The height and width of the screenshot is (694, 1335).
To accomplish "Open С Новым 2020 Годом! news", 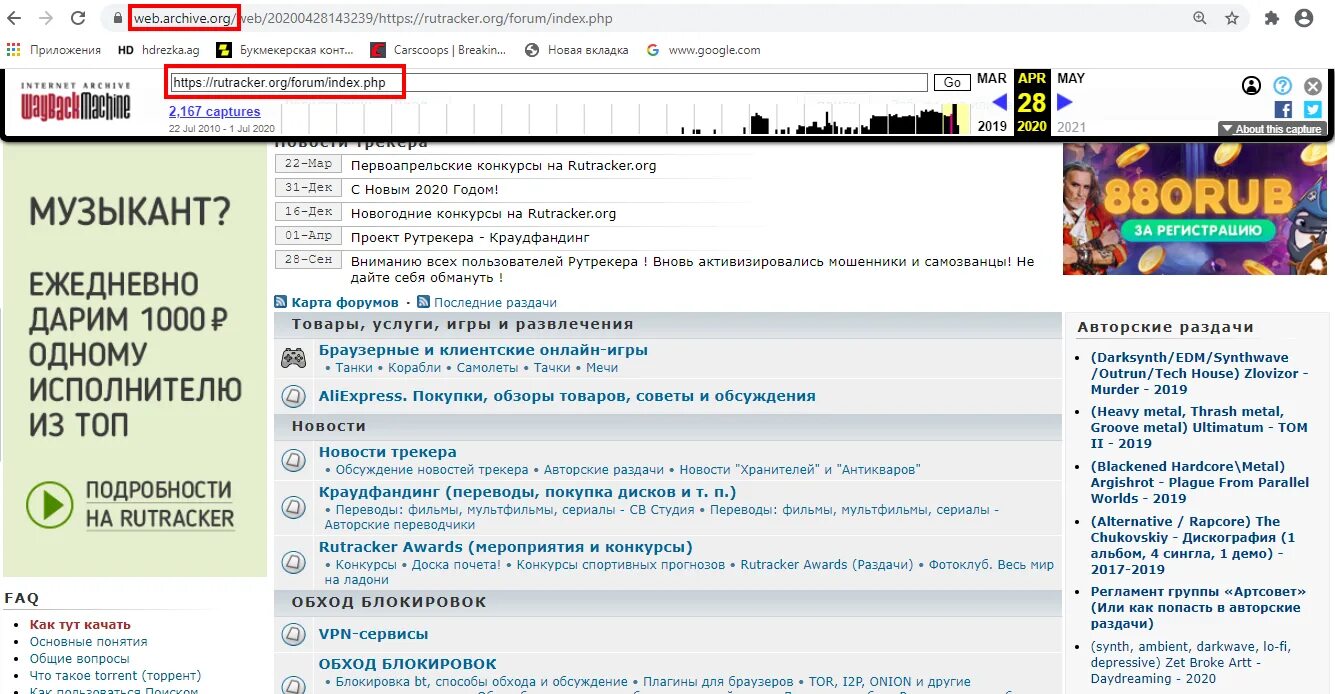I will click(x=424, y=190).
